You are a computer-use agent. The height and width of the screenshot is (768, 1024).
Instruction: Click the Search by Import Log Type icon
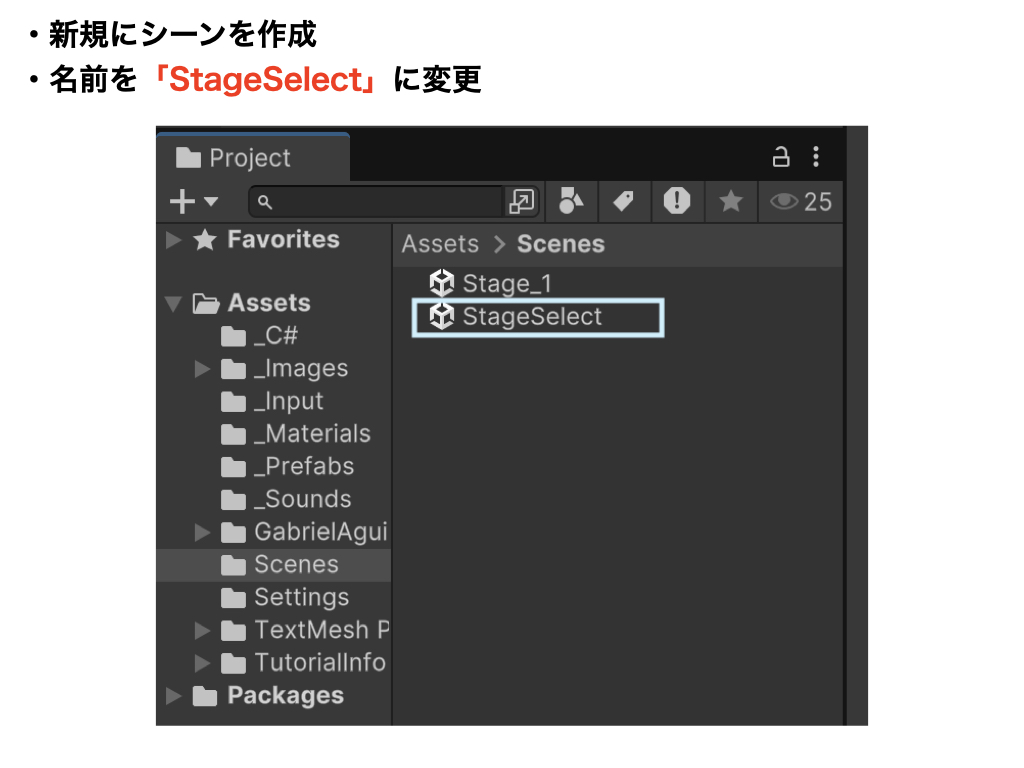[677, 202]
